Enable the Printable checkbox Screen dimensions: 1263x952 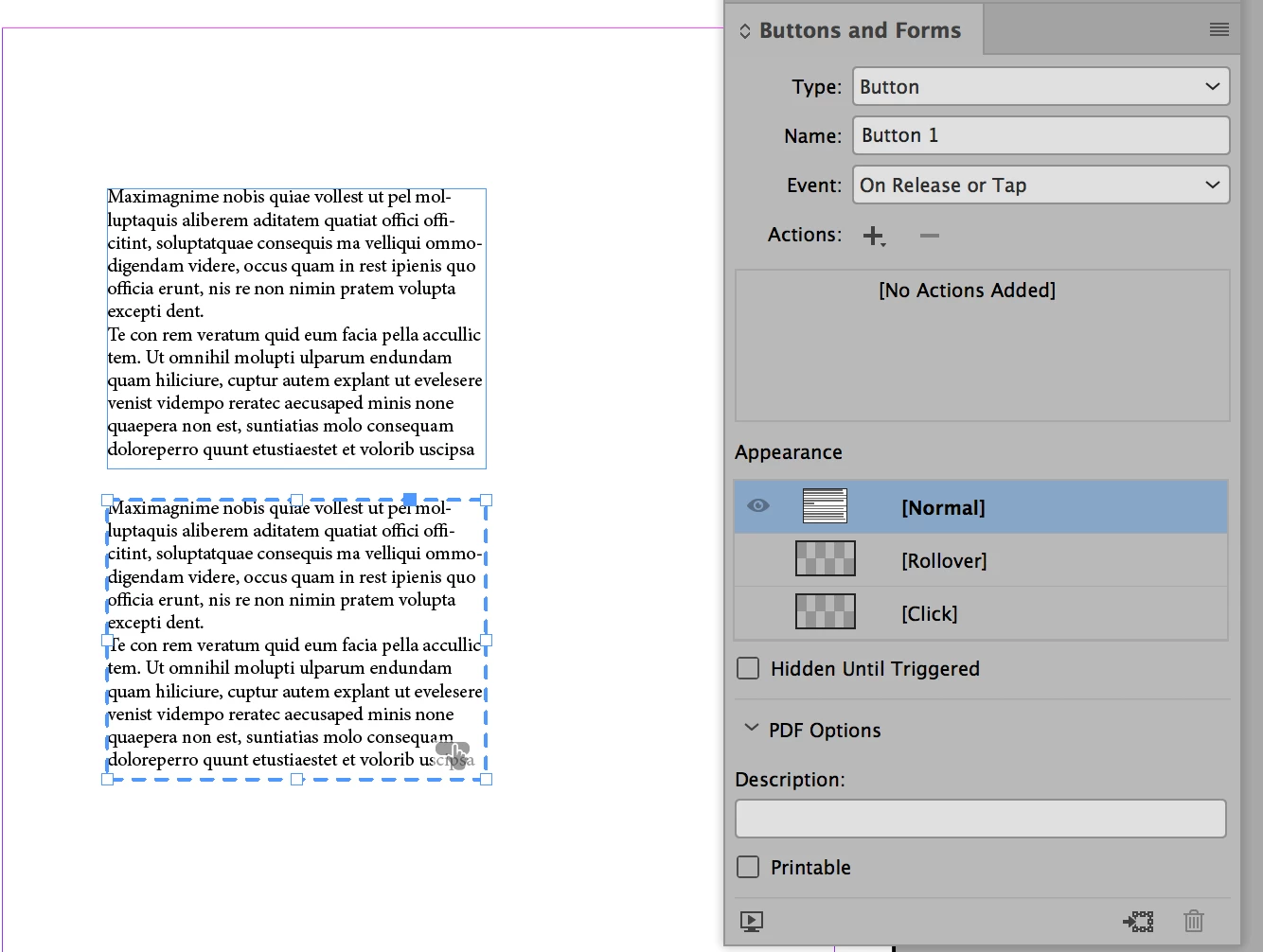(x=748, y=868)
